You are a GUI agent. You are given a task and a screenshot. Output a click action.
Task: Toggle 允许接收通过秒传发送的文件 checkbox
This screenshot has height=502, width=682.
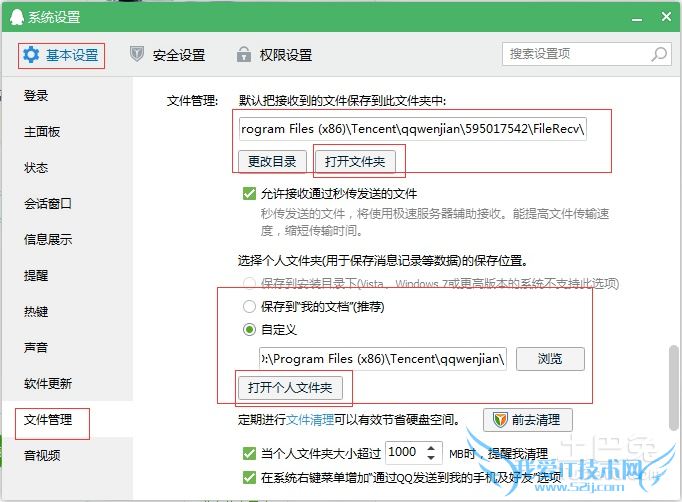[249, 193]
